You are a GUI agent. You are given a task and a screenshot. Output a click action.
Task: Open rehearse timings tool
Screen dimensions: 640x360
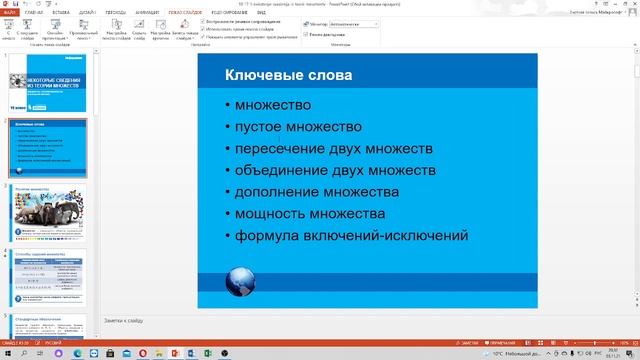[x=160, y=29]
